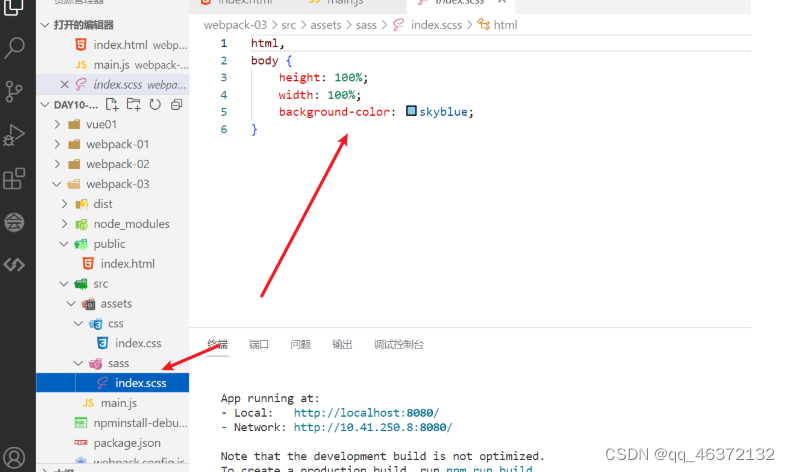Image resolution: width=790 pixels, height=472 pixels.
Task: Switch to the 调试控制台 panel tab
Action: pyautogui.click(x=399, y=345)
